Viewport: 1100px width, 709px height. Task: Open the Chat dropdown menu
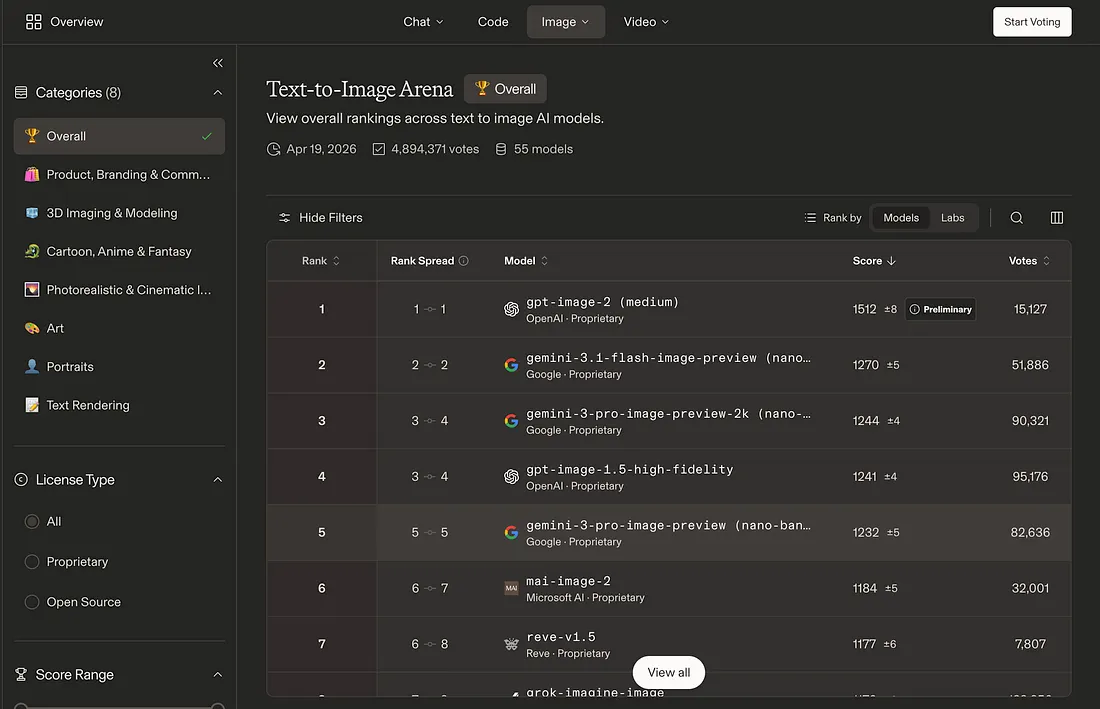tap(423, 22)
